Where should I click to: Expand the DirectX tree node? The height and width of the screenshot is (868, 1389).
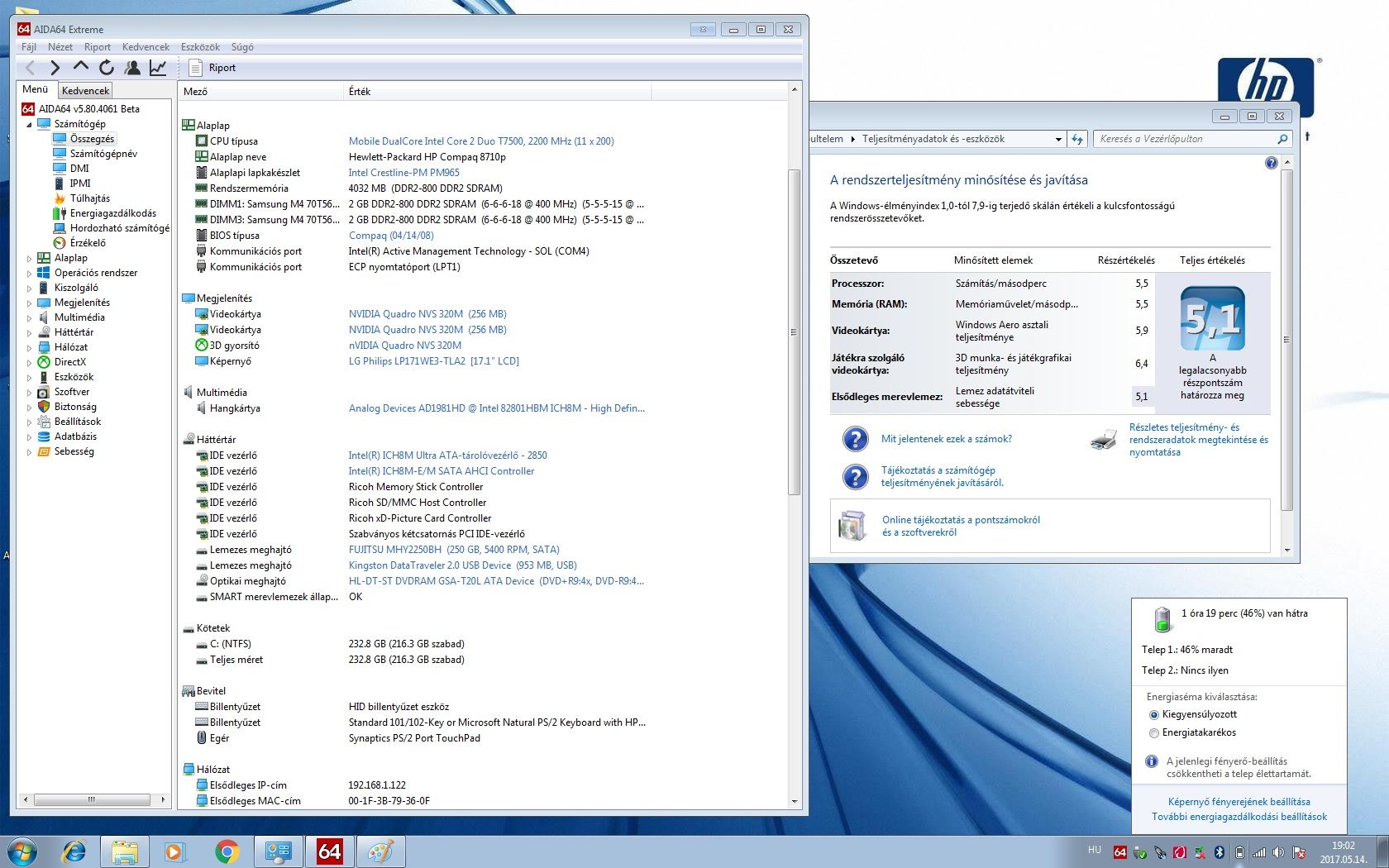[29, 362]
